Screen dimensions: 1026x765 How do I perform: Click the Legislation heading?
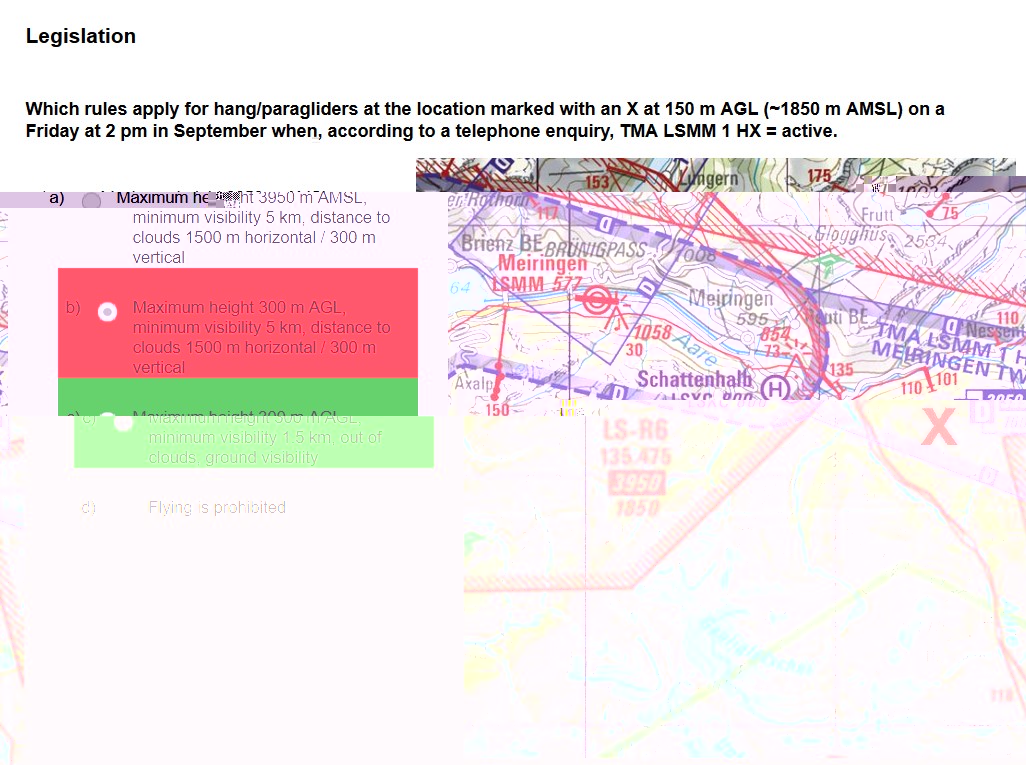click(81, 37)
